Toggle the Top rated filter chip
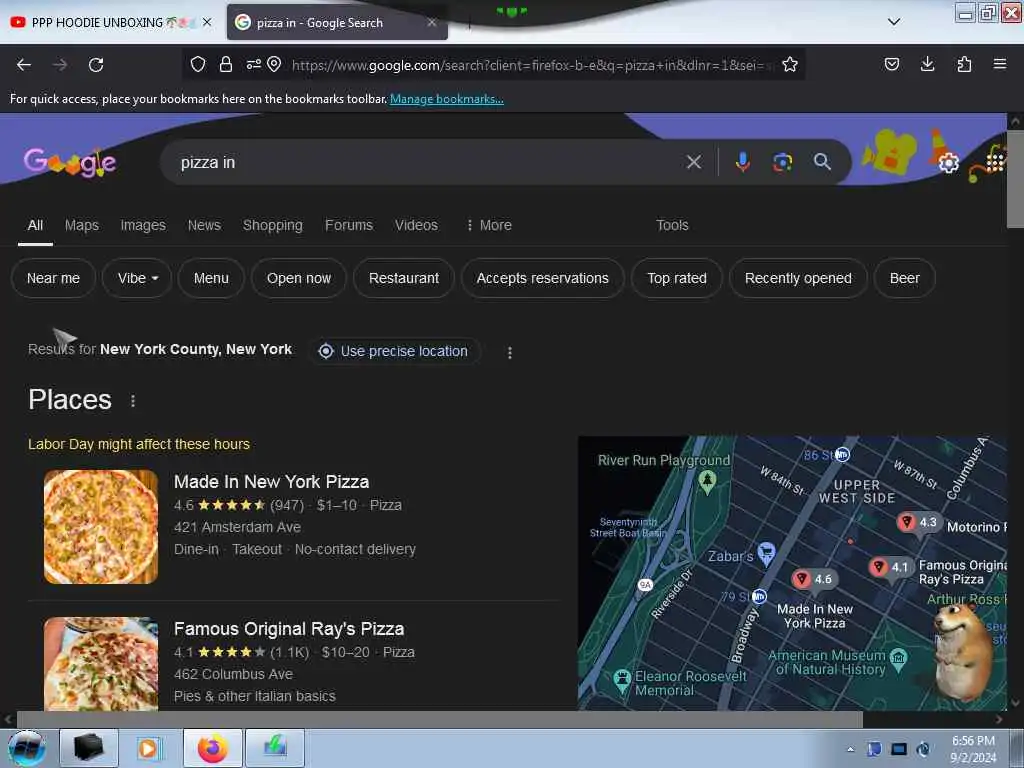The height and width of the screenshot is (768, 1024). (x=677, y=278)
